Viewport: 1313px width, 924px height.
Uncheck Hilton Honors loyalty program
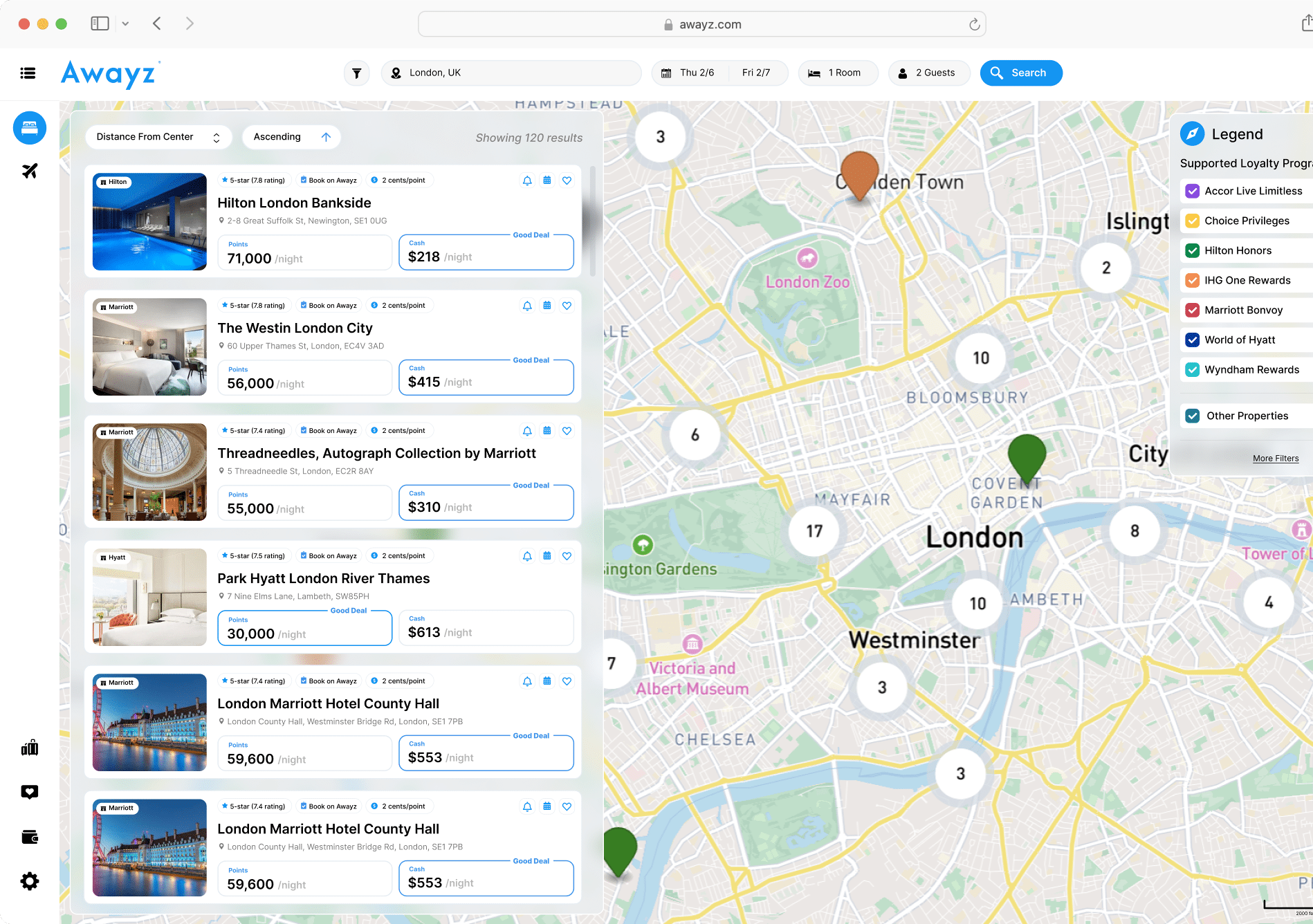(x=1193, y=250)
